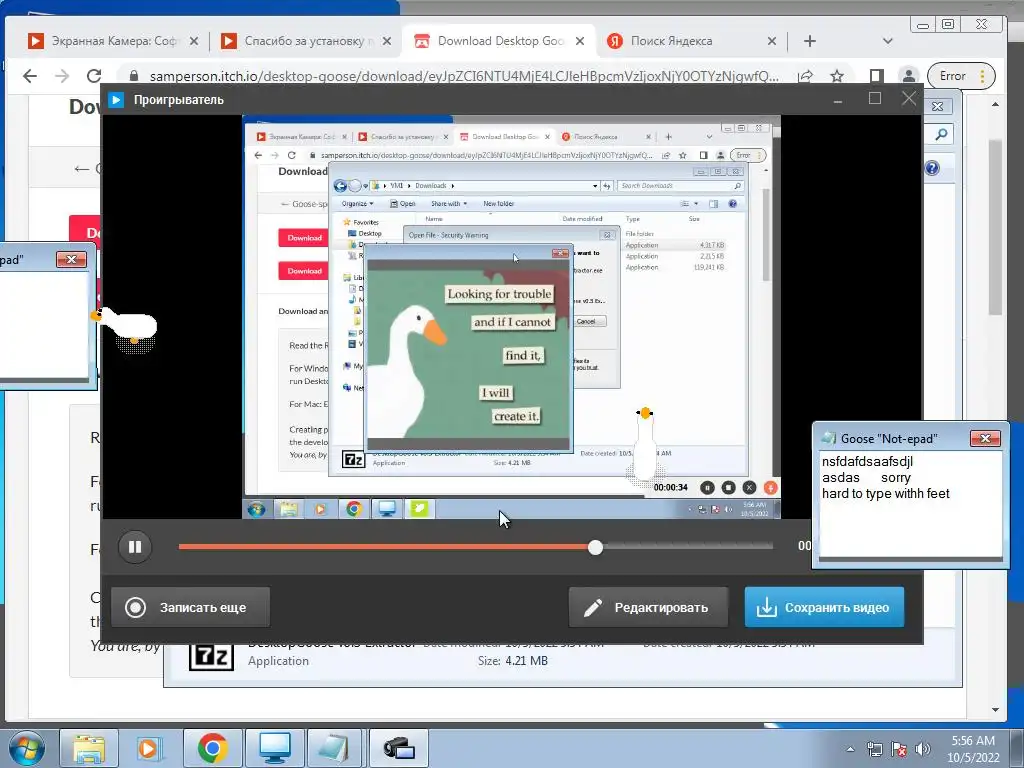Share this page via the share icon
The image size is (1024, 768).
coord(805,76)
